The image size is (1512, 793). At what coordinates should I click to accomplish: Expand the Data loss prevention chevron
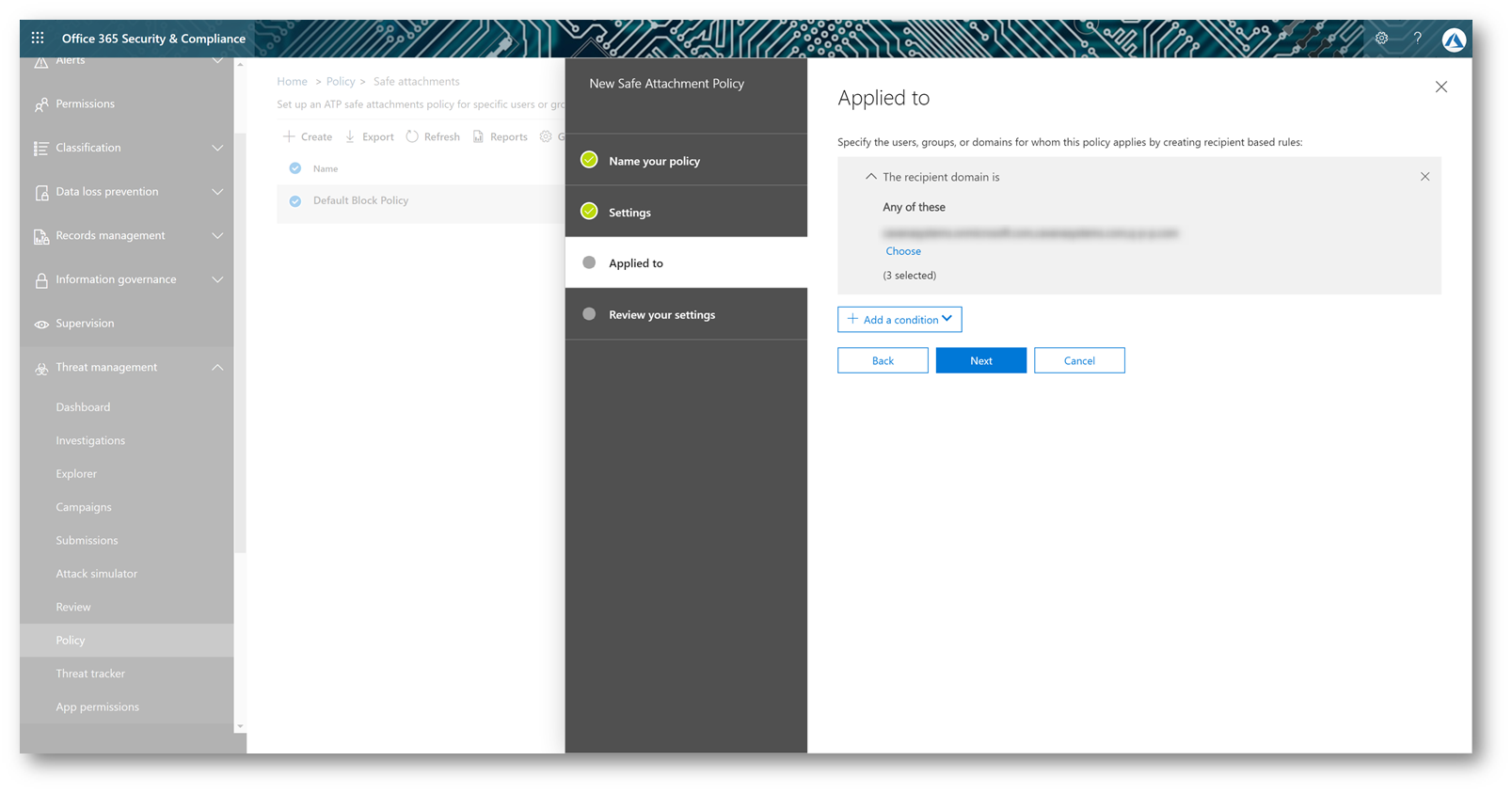pos(217,192)
